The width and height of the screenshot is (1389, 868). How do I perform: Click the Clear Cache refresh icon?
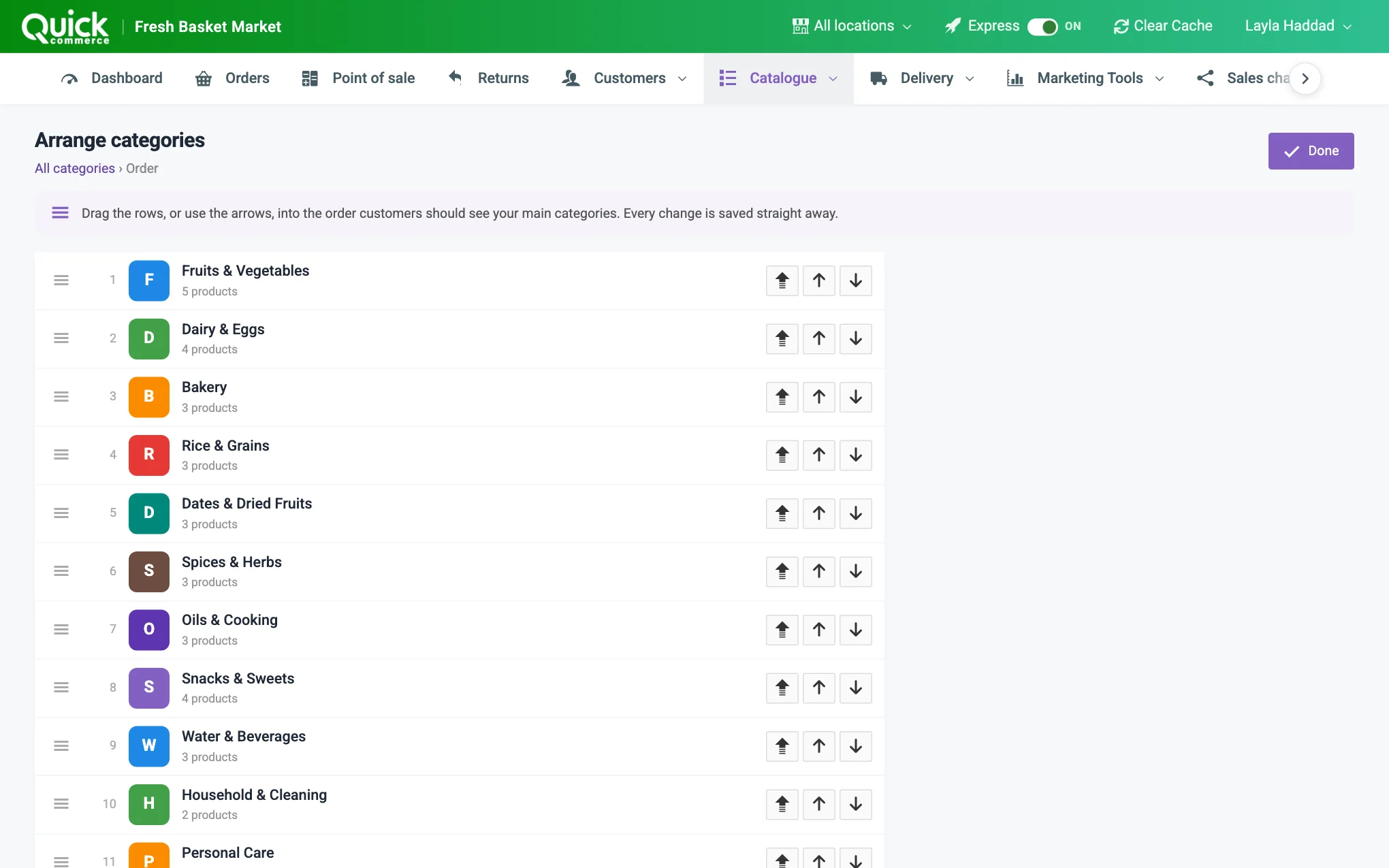(x=1121, y=27)
